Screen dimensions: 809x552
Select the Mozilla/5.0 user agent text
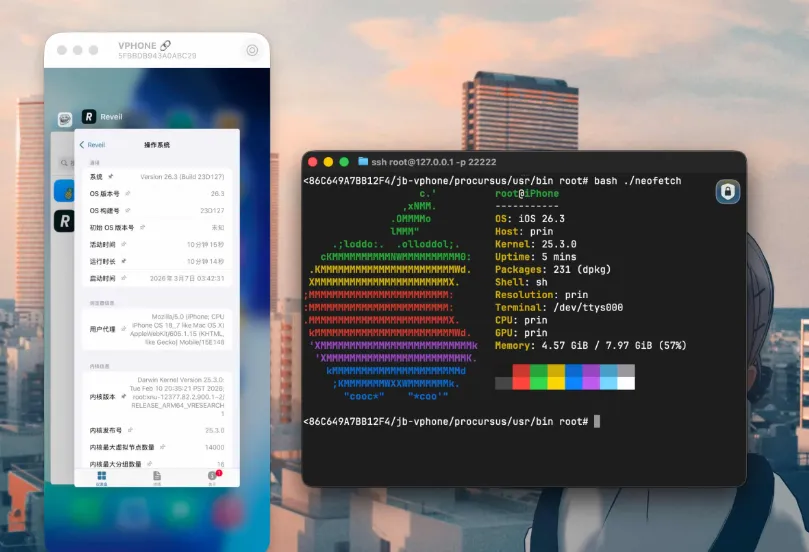tap(176, 329)
